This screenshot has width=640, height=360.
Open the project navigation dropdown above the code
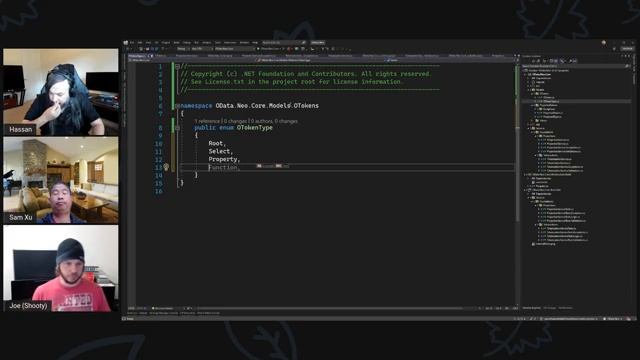(x=192, y=60)
